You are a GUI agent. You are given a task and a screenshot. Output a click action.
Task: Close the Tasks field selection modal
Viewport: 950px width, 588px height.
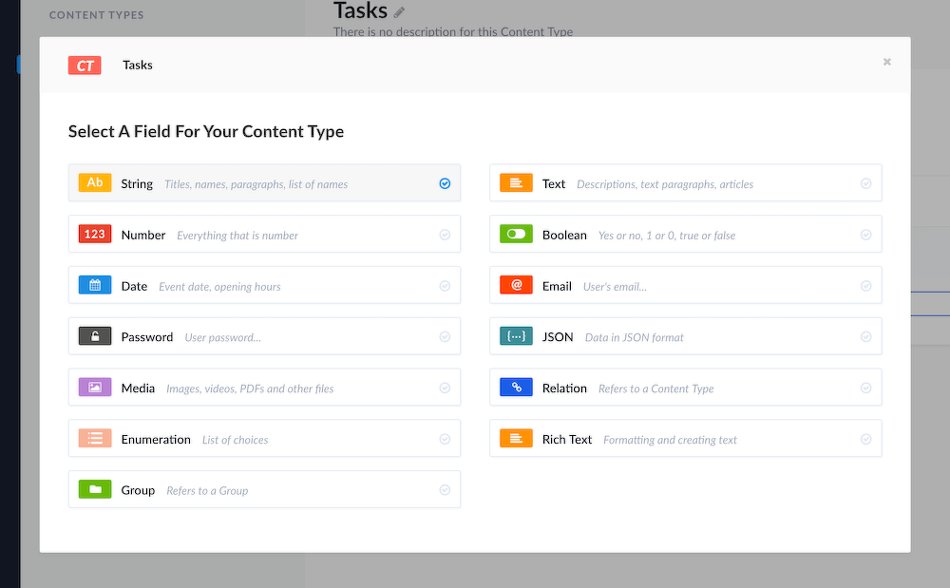[x=887, y=62]
